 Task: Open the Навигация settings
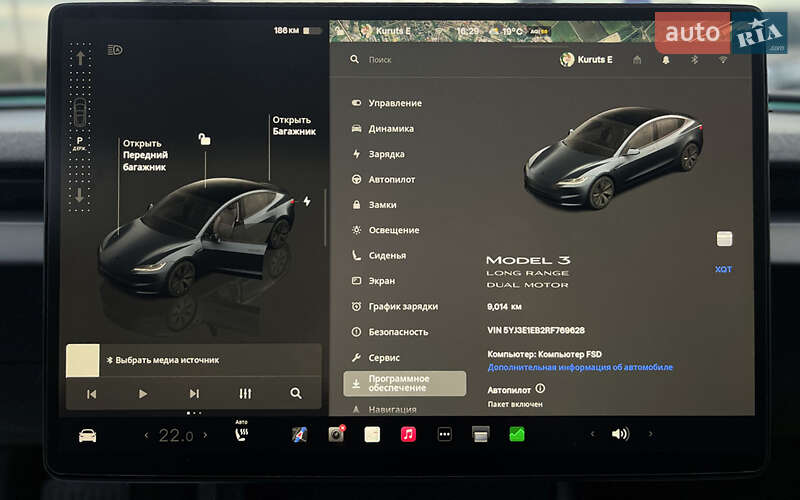pyautogui.click(x=384, y=409)
